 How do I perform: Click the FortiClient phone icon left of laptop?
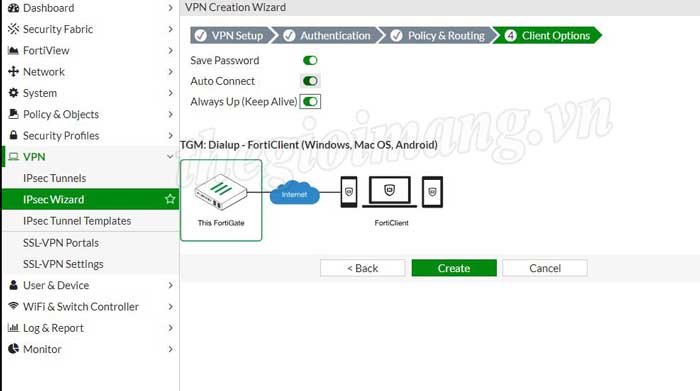click(349, 192)
